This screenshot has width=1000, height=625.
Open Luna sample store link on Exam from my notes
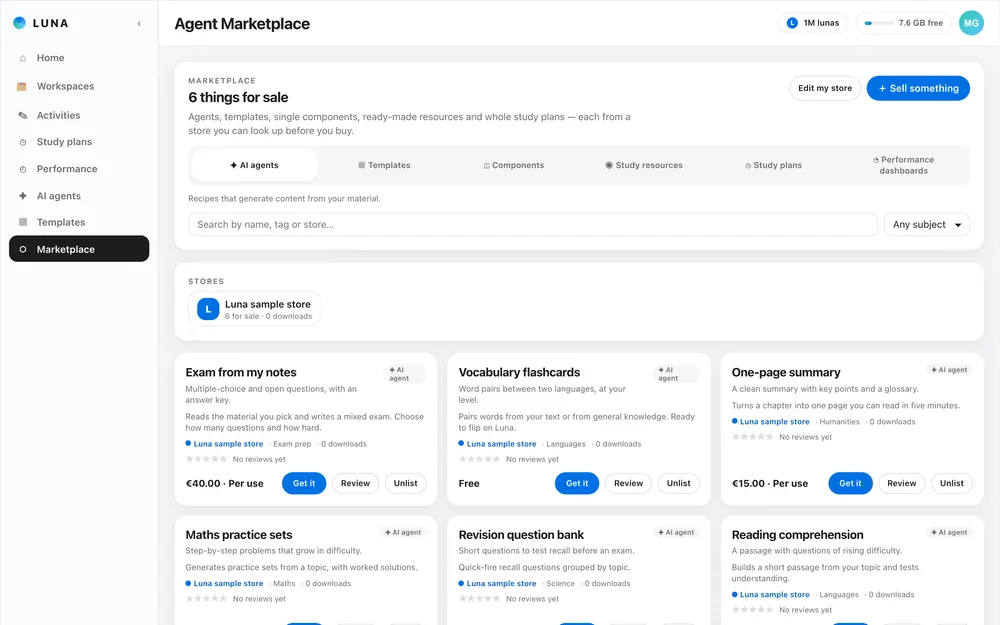tap(228, 444)
